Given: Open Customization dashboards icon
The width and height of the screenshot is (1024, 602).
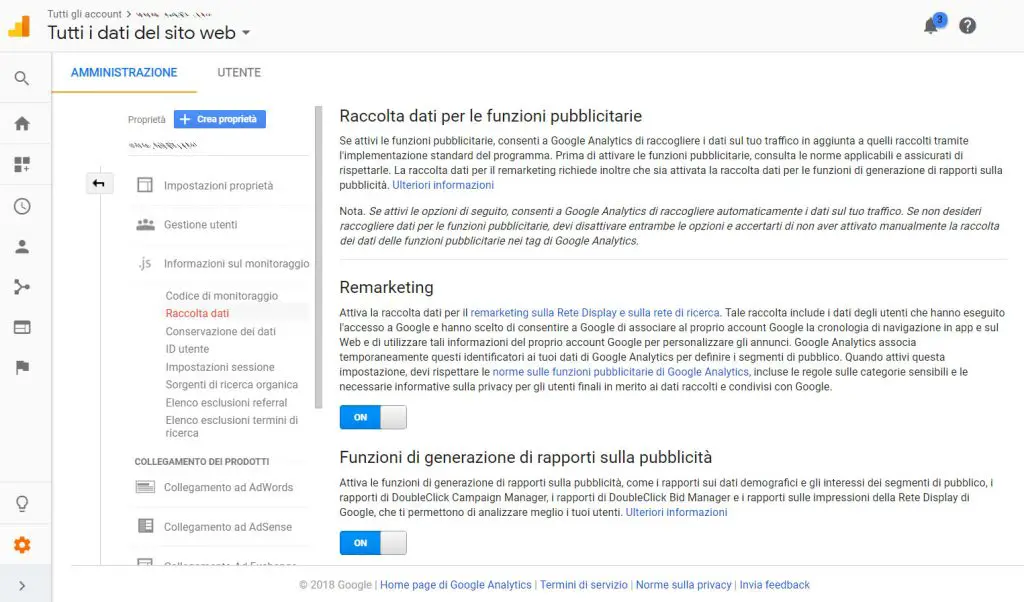Looking at the screenshot, I should [22, 165].
